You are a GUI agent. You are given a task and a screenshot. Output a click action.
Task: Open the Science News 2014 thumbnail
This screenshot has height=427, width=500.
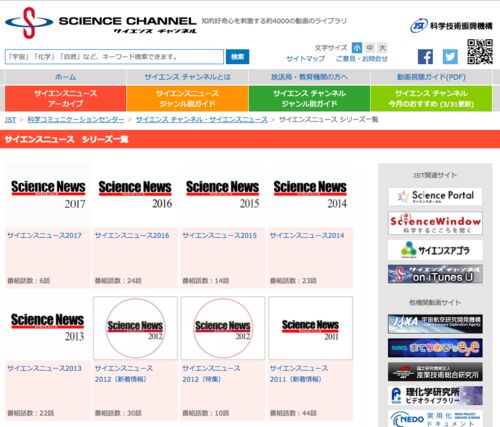click(x=310, y=194)
